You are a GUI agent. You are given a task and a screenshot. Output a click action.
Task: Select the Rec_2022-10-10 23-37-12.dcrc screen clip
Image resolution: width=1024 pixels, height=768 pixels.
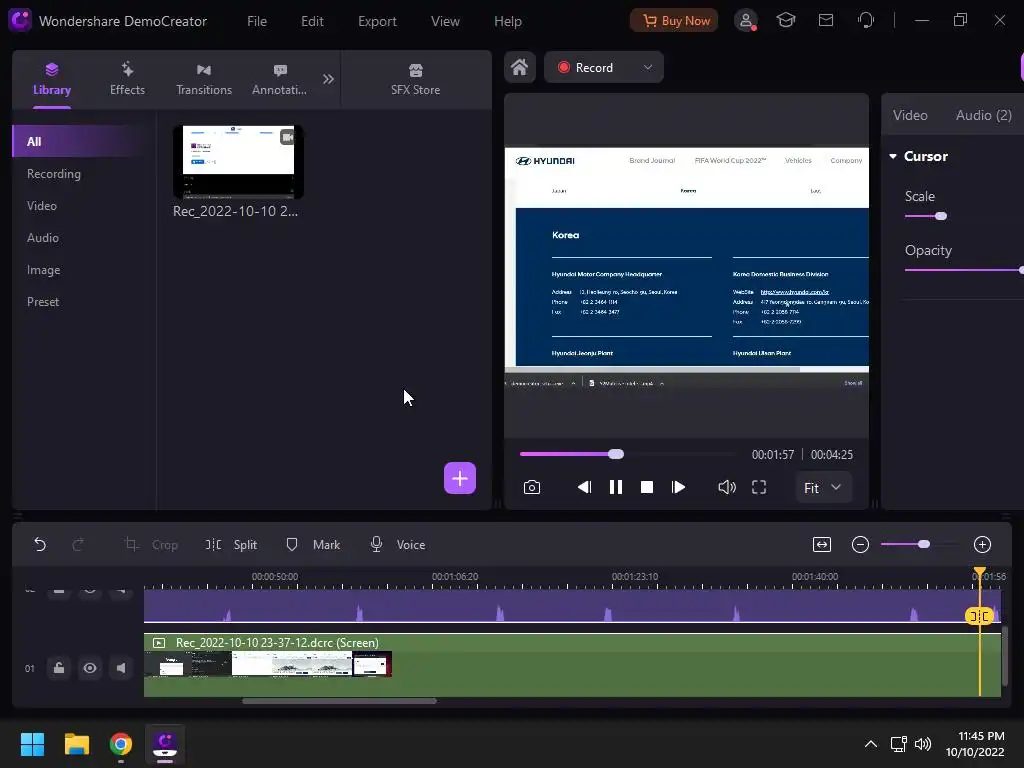coord(572,665)
